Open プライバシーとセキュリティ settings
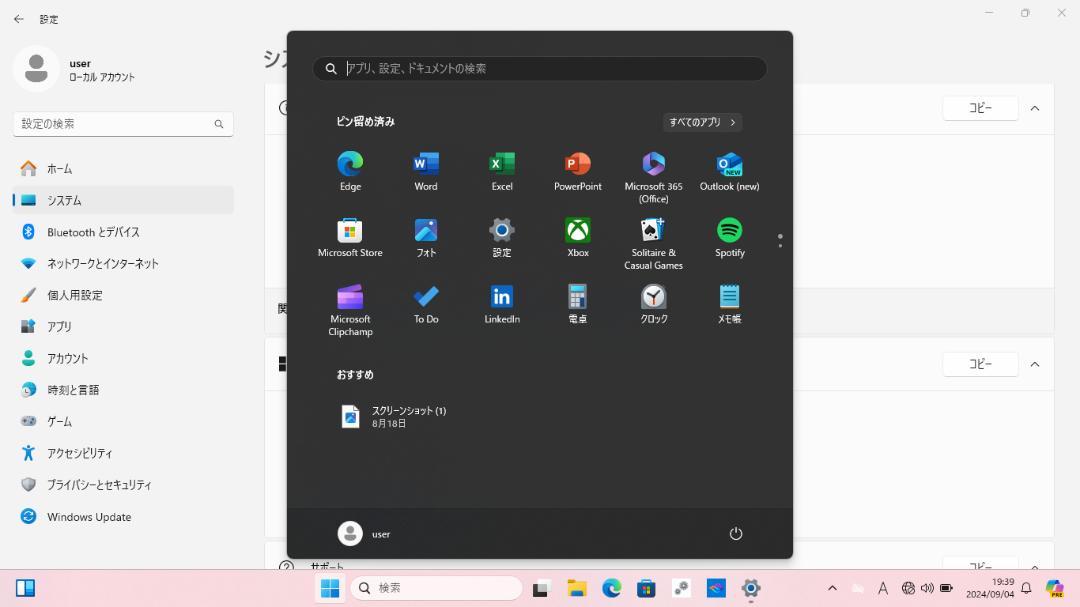 pos(123,484)
